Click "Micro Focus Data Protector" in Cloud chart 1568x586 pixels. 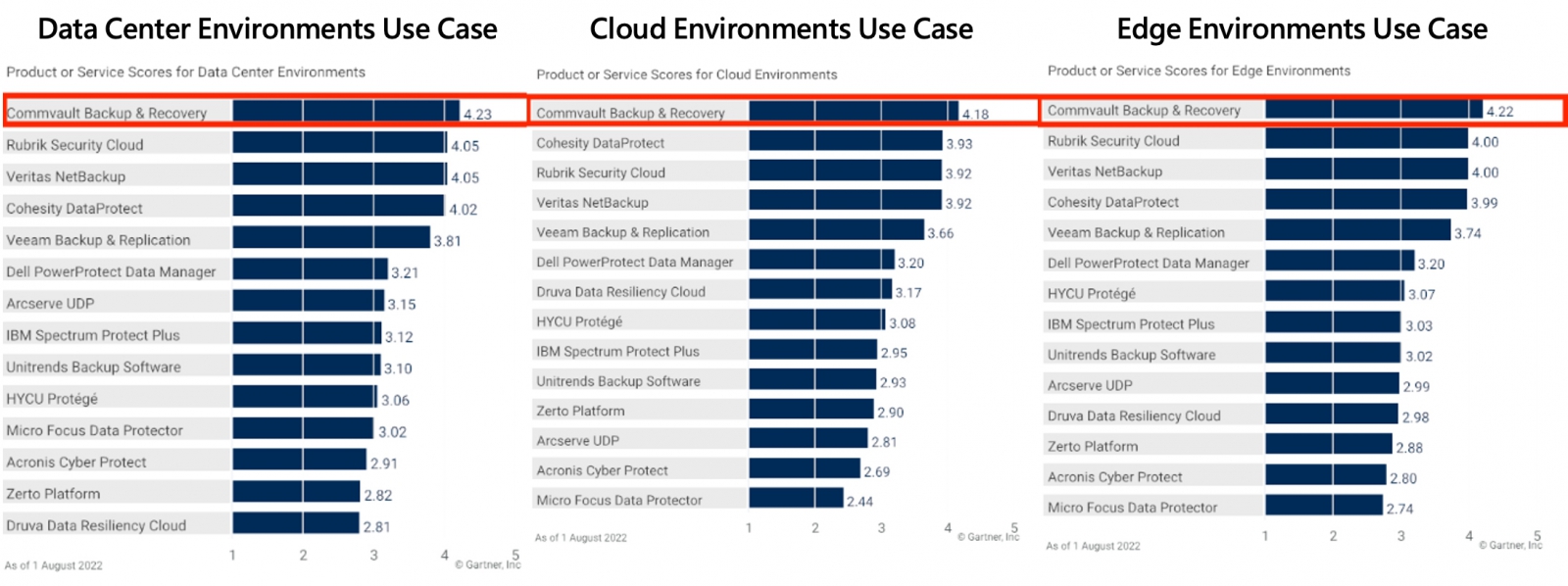click(x=619, y=501)
